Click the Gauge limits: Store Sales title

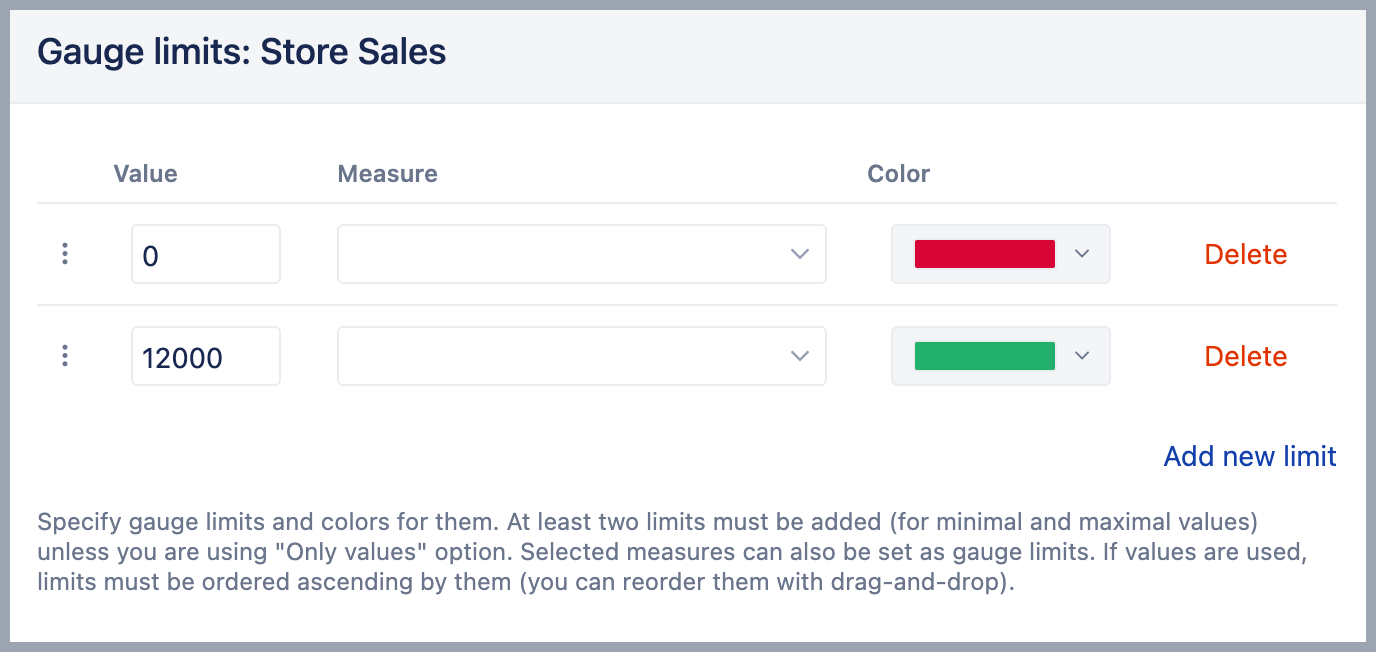(241, 52)
